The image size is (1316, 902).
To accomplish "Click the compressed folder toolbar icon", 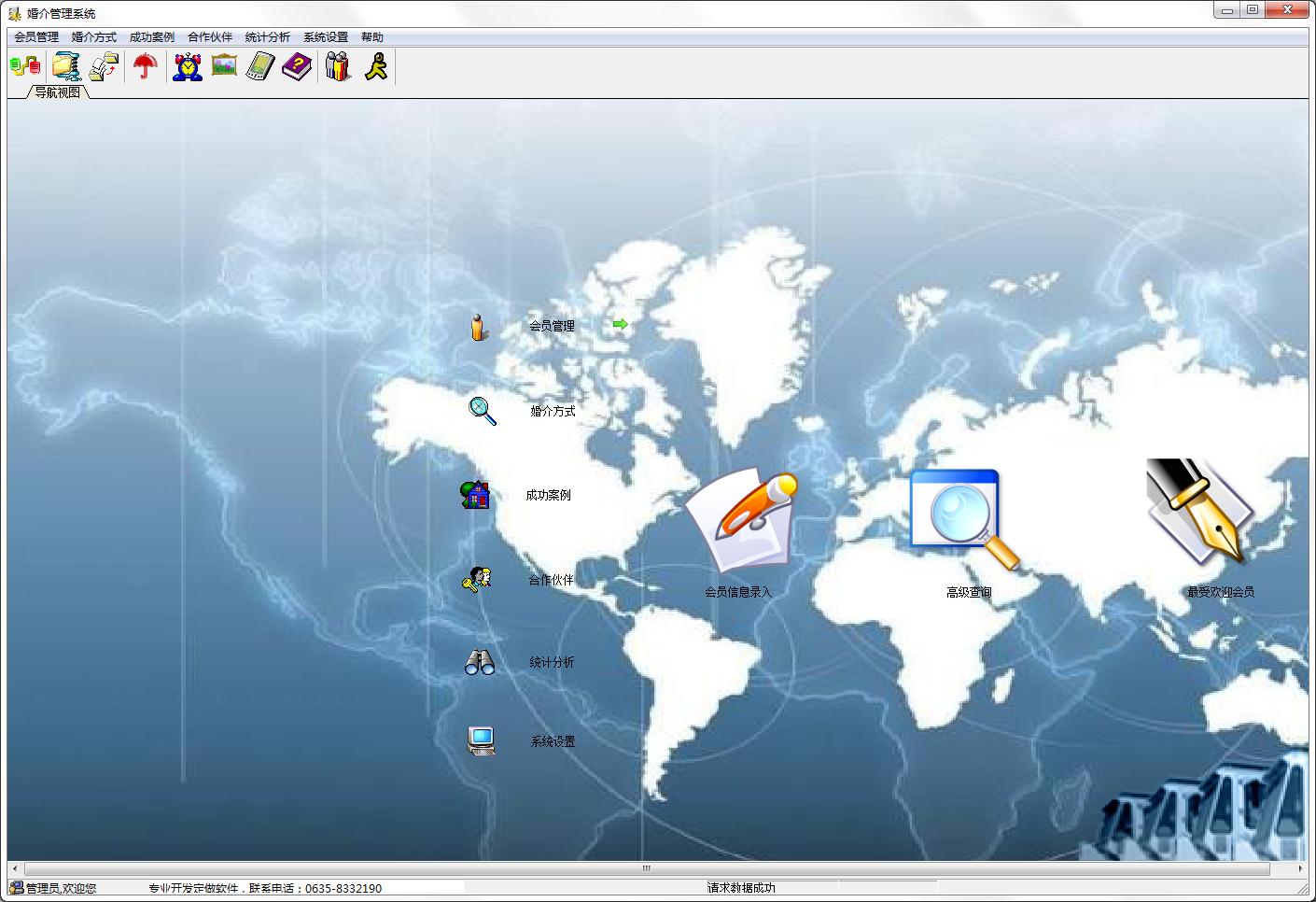I will [x=66, y=66].
